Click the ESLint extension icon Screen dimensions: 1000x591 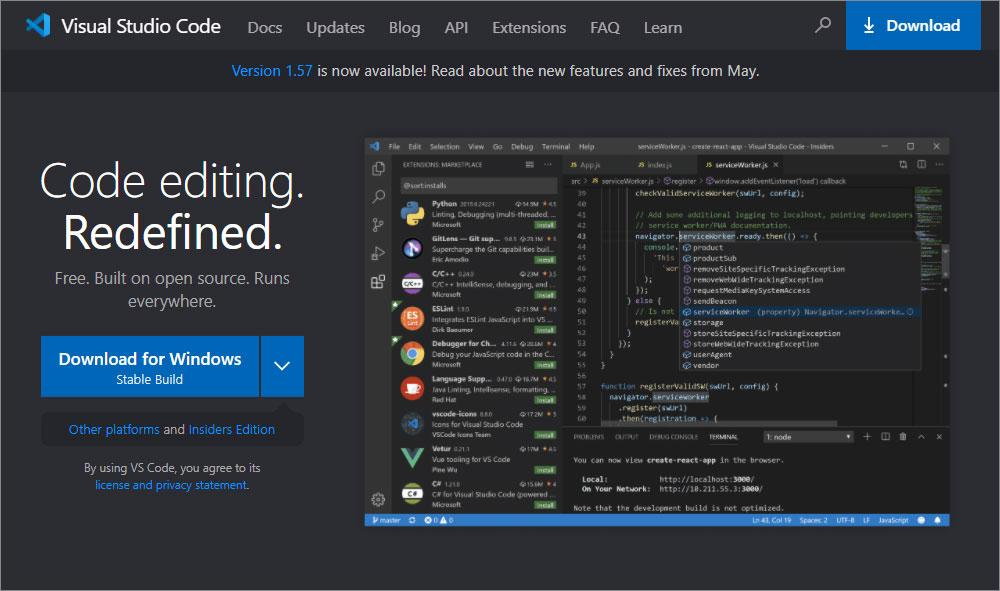(413, 317)
